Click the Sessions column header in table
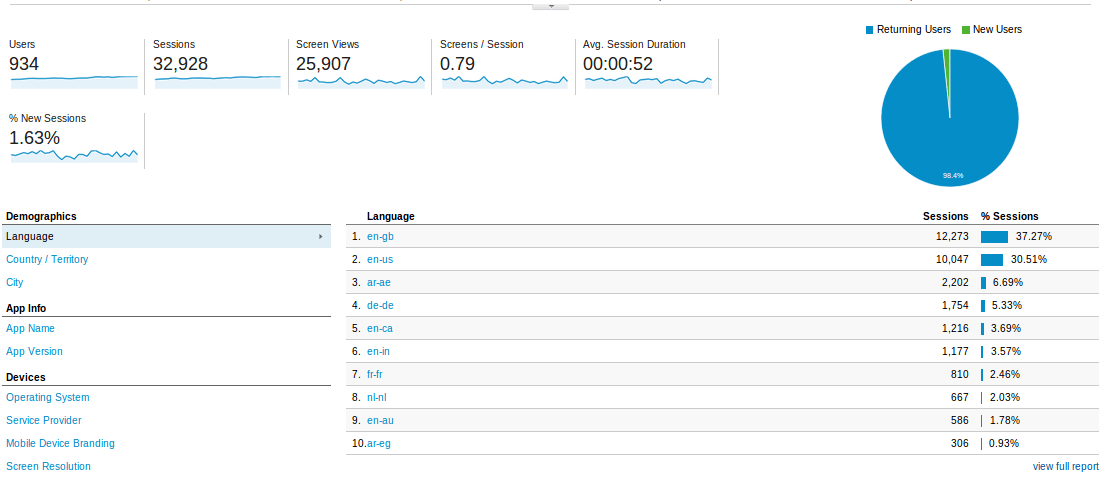Screen dimensions: 1107x487 click(x=945, y=216)
